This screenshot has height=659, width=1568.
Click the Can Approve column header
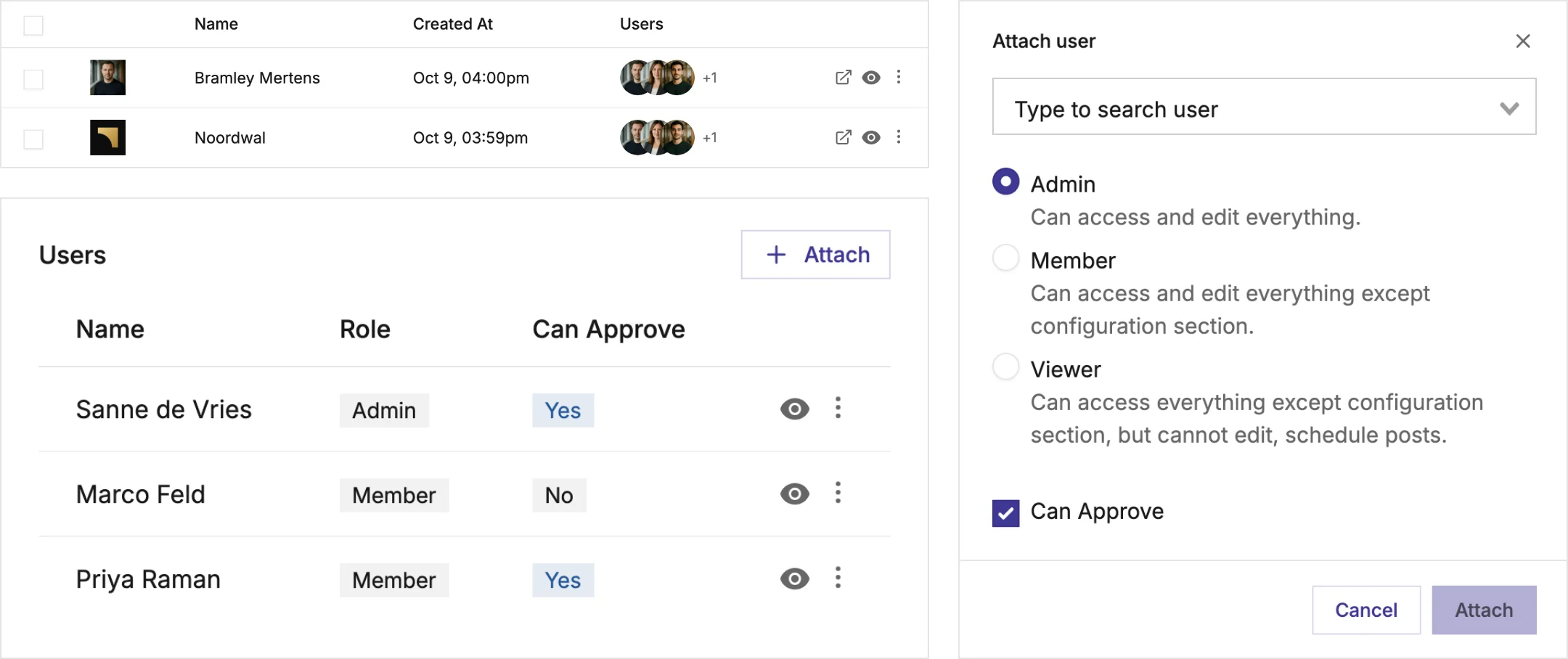[608, 329]
